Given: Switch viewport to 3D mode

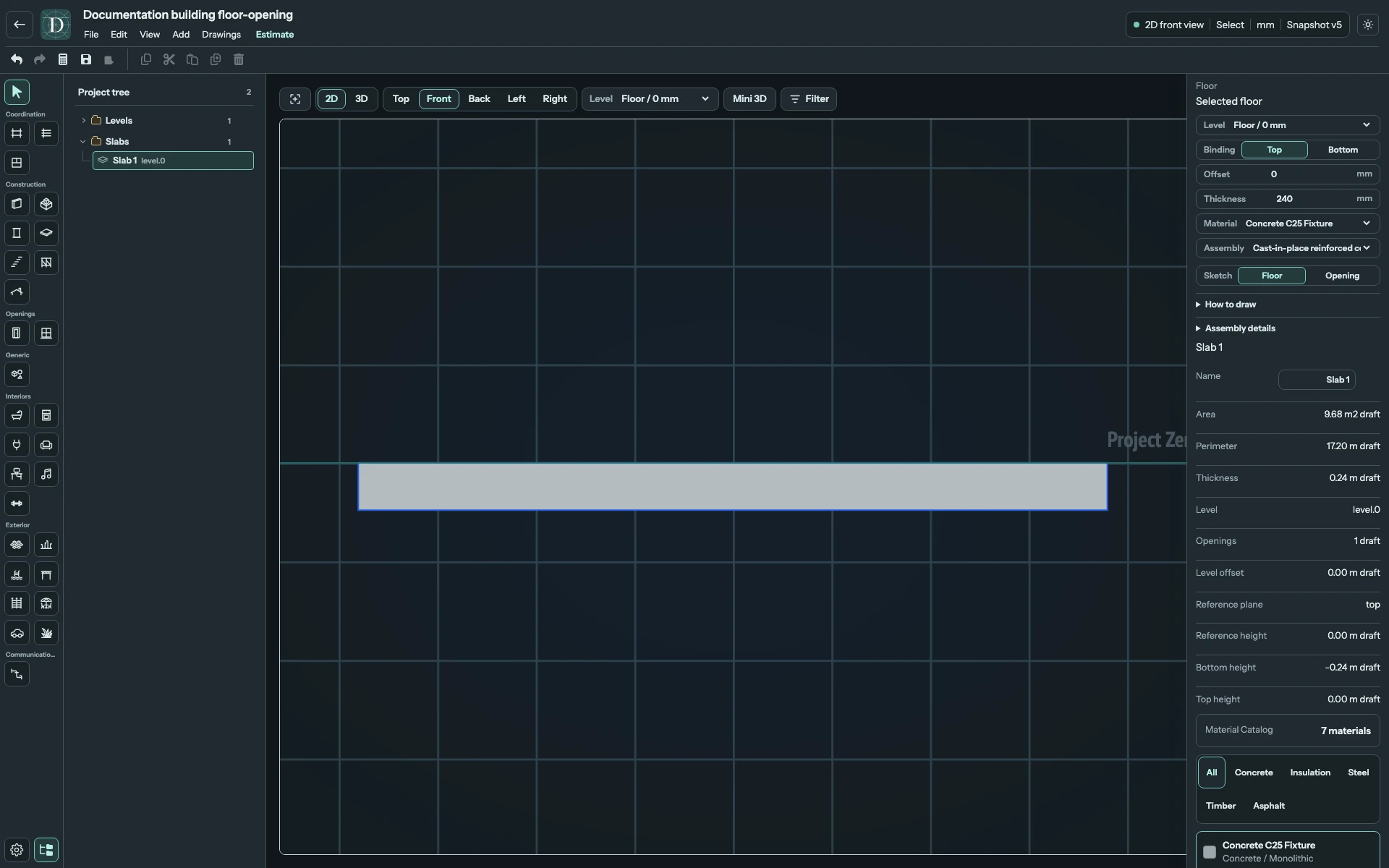Looking at the screenshot, I should pos(361,99).
